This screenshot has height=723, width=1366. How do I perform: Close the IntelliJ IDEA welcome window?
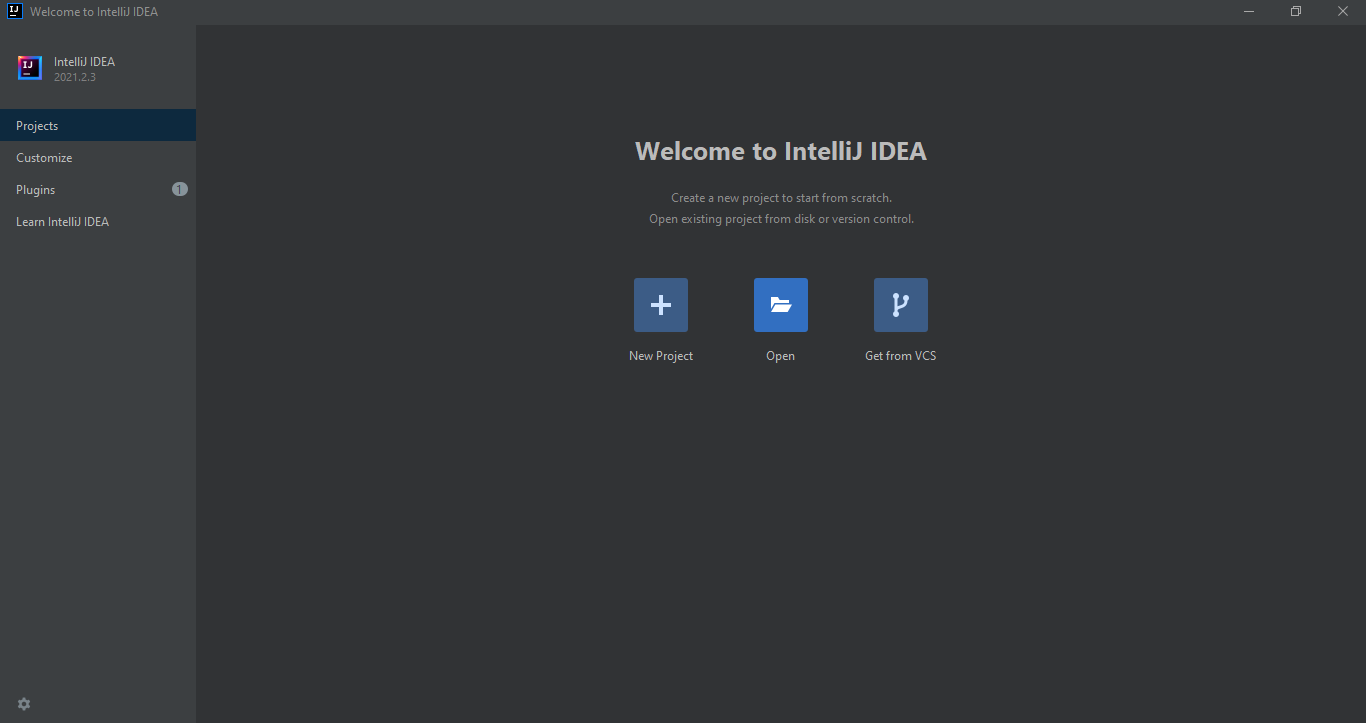(x=1342, y=12)
